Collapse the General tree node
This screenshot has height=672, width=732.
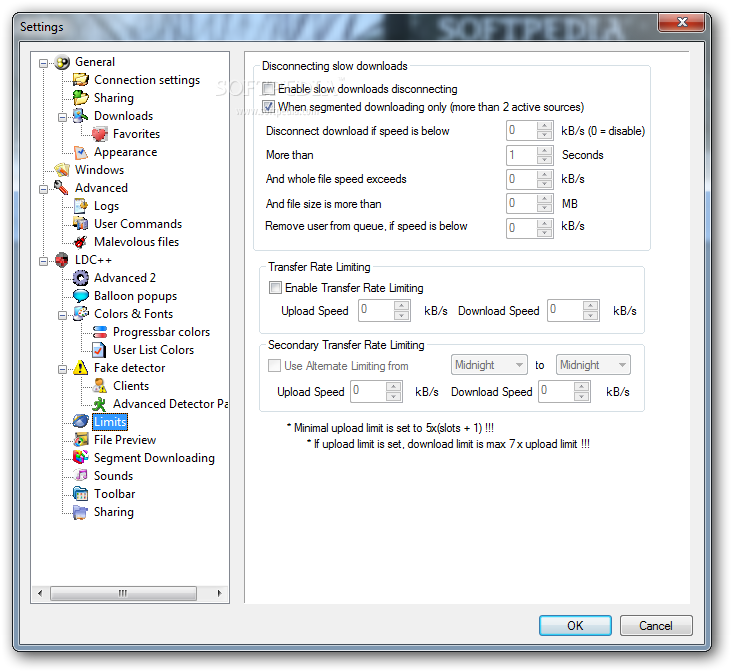coord(43,63)
